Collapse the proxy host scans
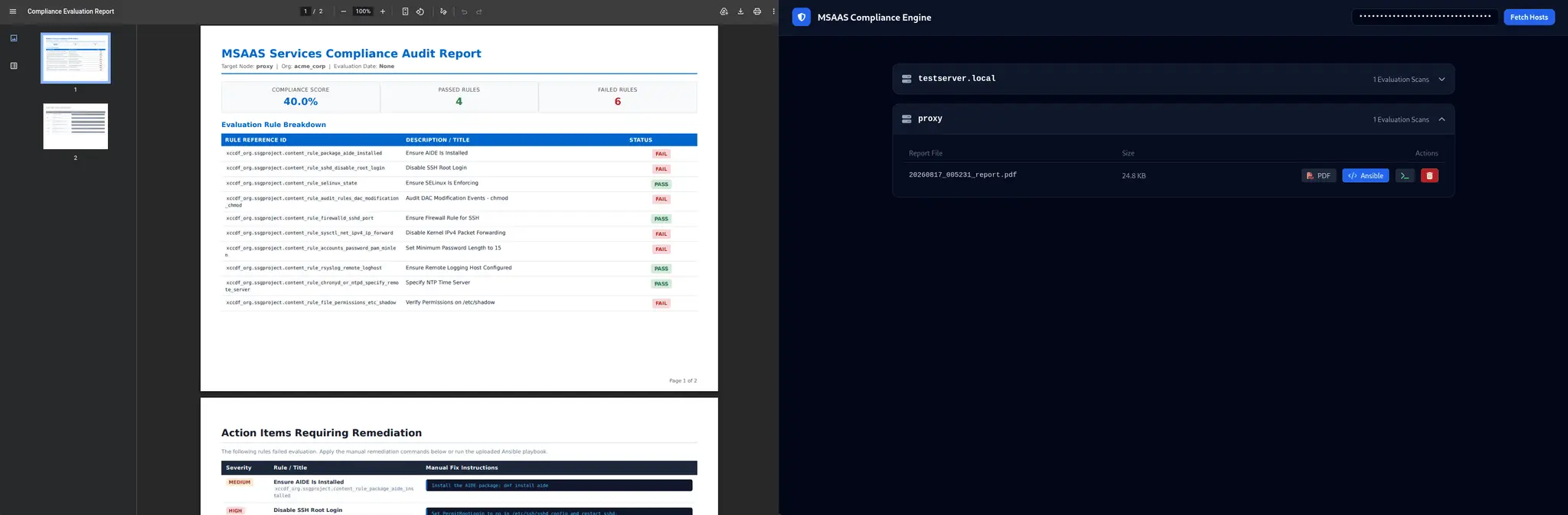The height and width of the screenshot is (515, 1568). tap(1442, 119)
